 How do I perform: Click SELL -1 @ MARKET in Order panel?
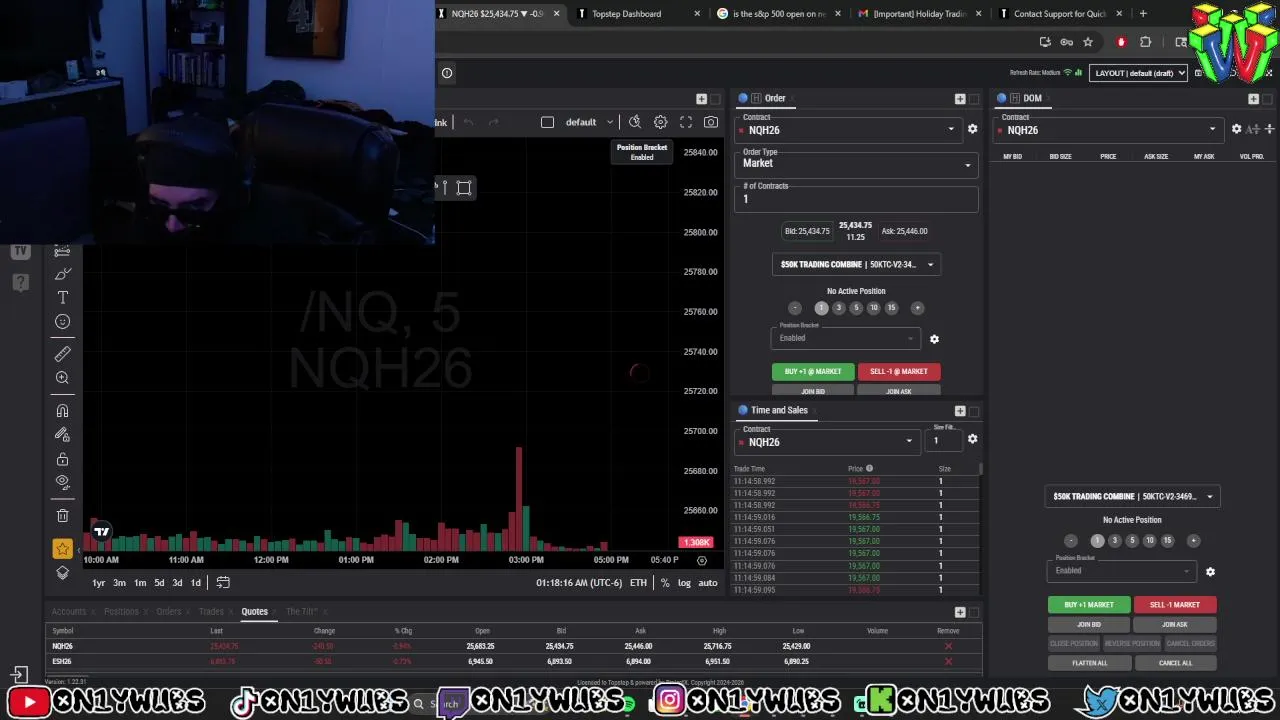click(899, 372)
